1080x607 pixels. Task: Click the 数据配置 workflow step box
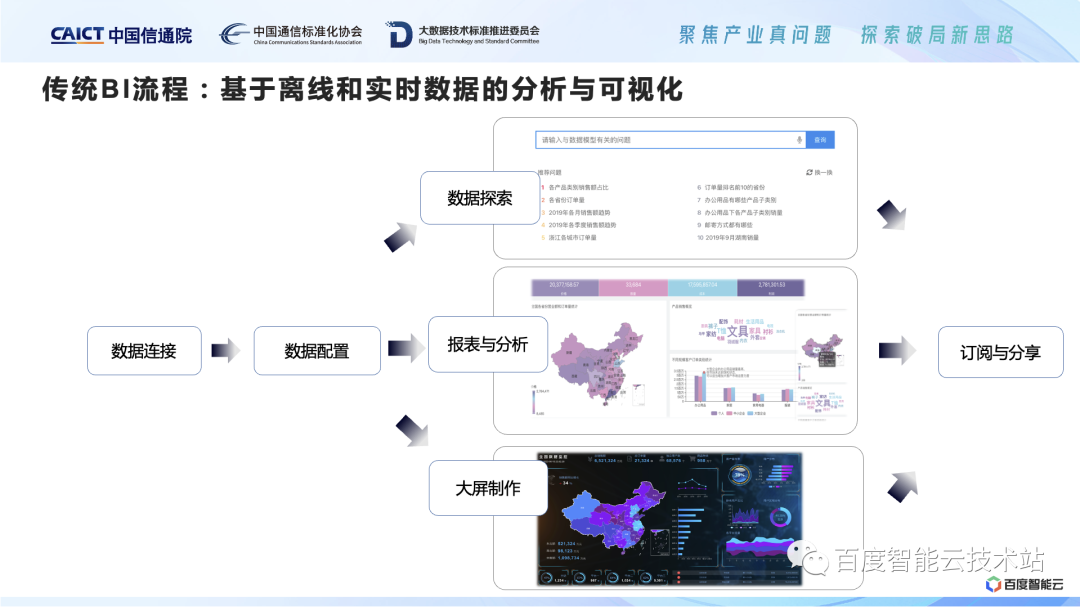[317, 350]
